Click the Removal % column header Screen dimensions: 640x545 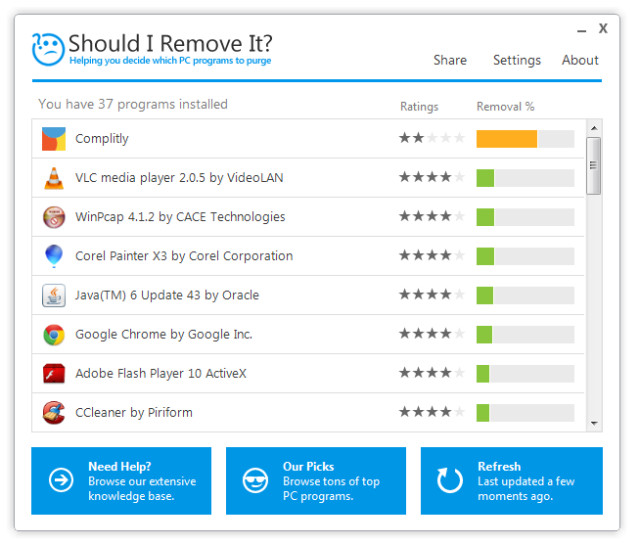point(505,107)
